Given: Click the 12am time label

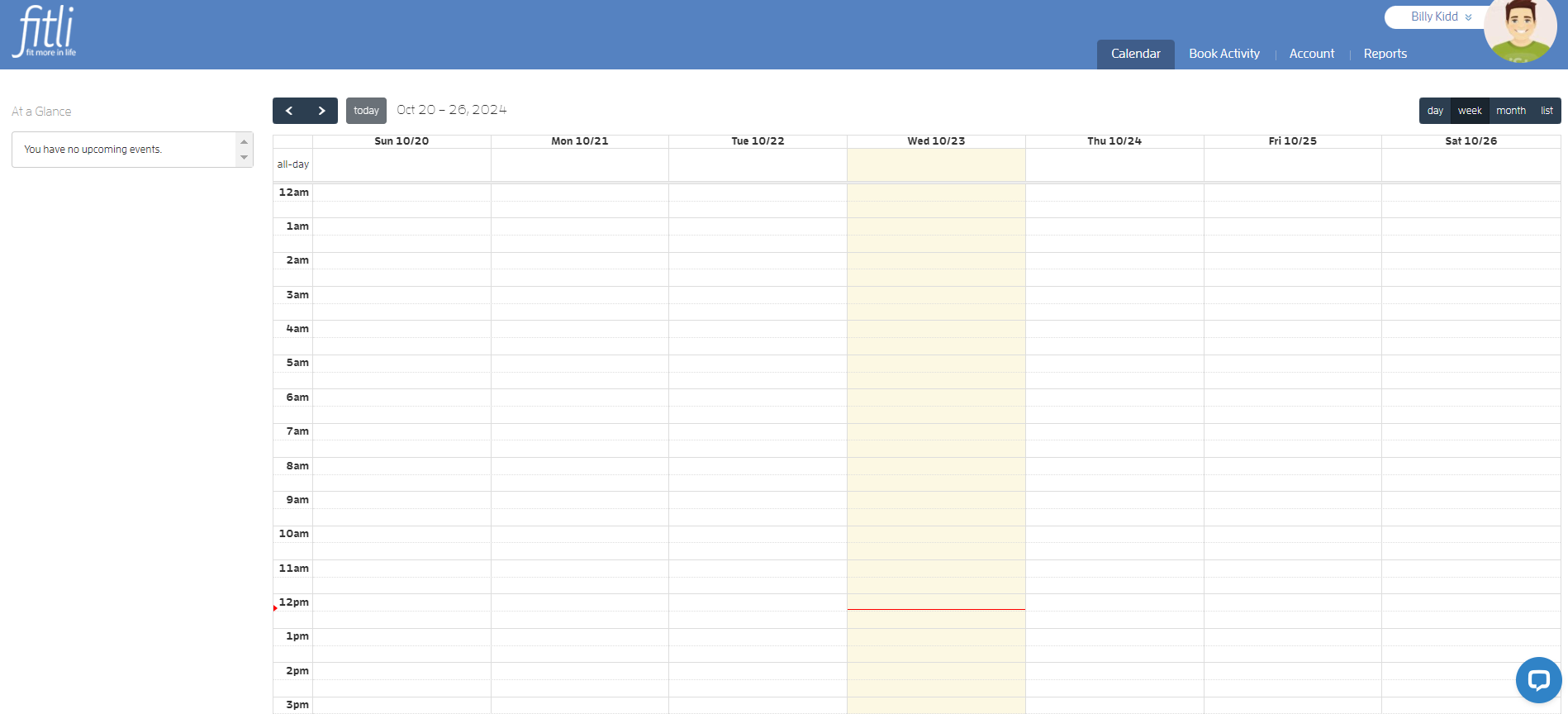Looking at the screenshot, I should click(293, 193).
